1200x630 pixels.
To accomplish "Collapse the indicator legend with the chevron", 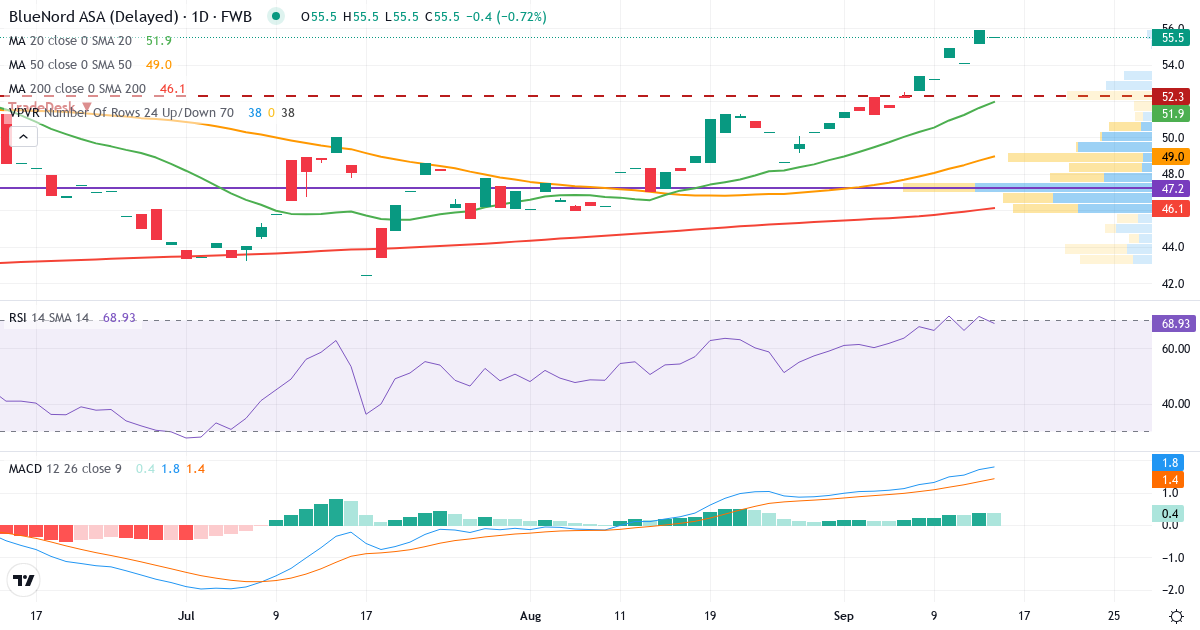I will (x=24, y=137).
